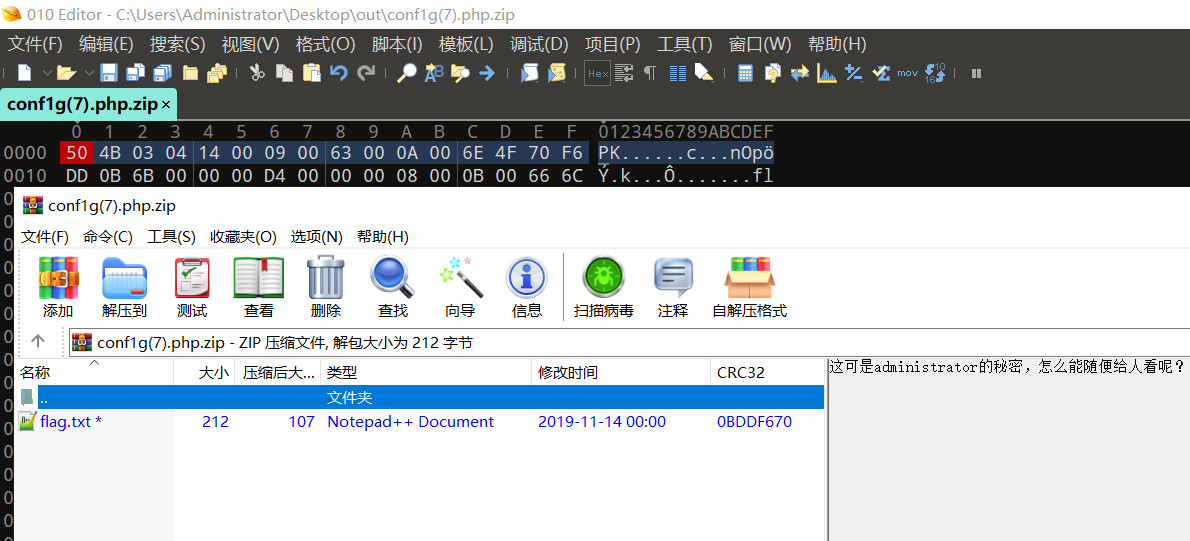This screenshot has width=1190, height=541.
Task: Toggle the paragraph mark whitespace display
Action: coord(650,73)
